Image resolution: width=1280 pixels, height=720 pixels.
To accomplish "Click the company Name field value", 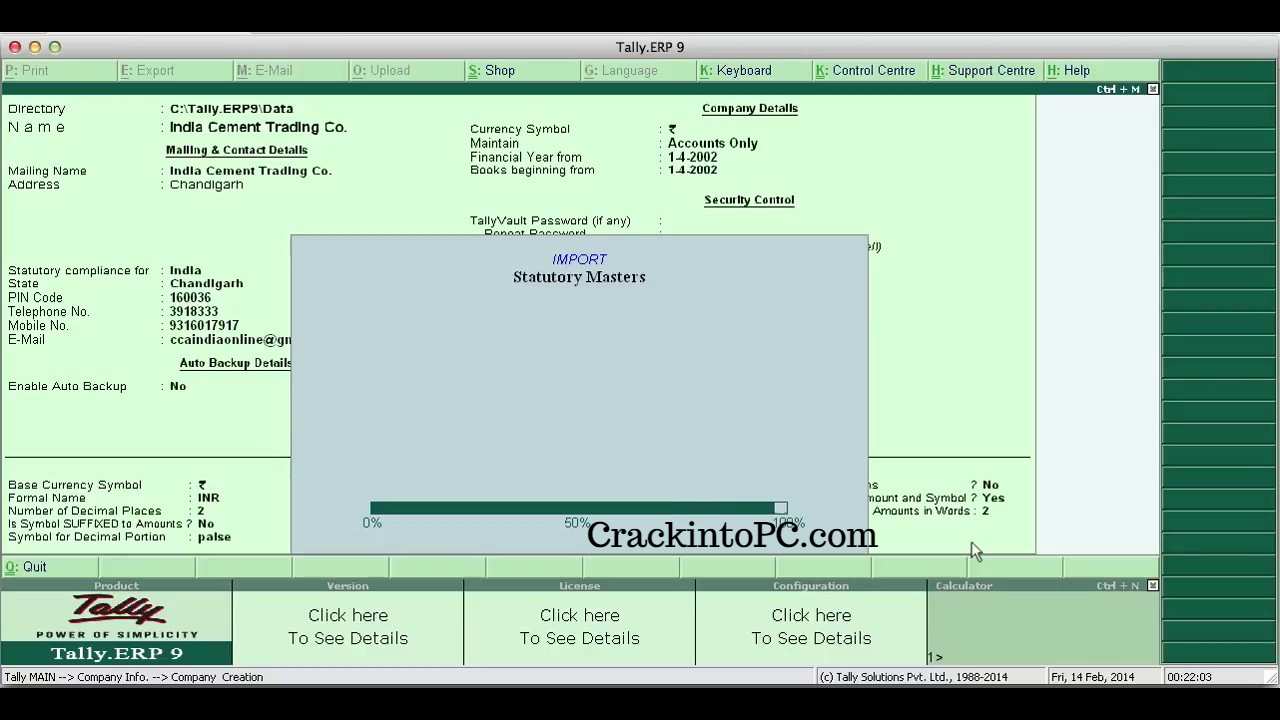I will point(258,128).
